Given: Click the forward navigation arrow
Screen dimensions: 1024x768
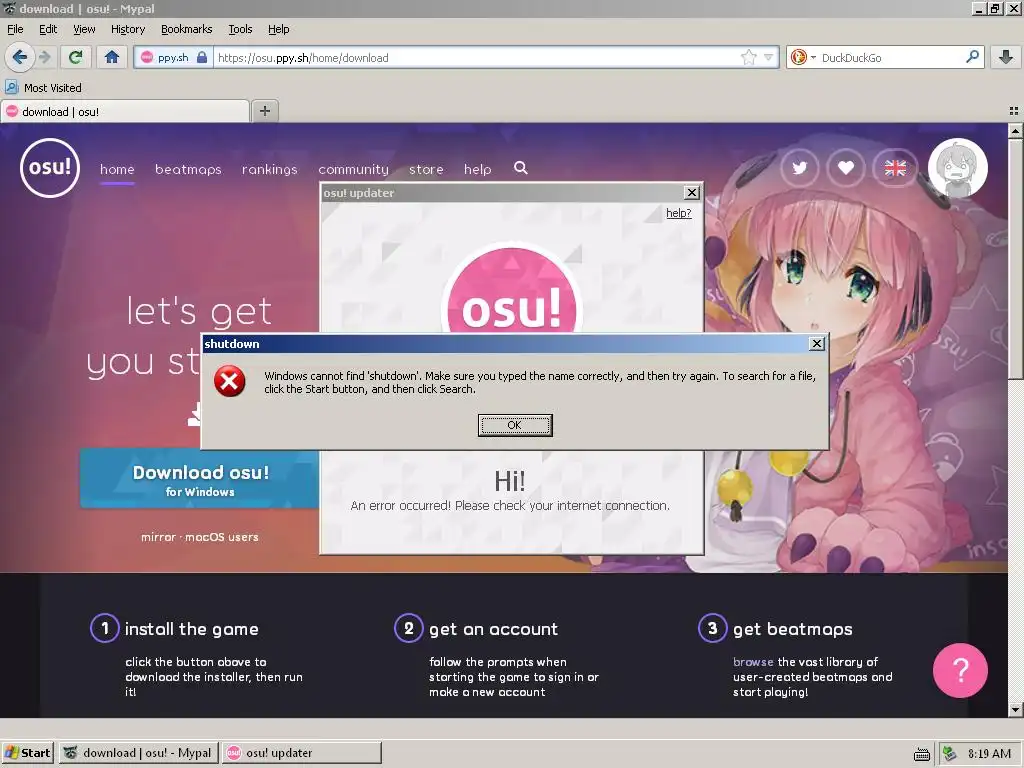Looking at the screenshot, I should click(x=45, y=57).
